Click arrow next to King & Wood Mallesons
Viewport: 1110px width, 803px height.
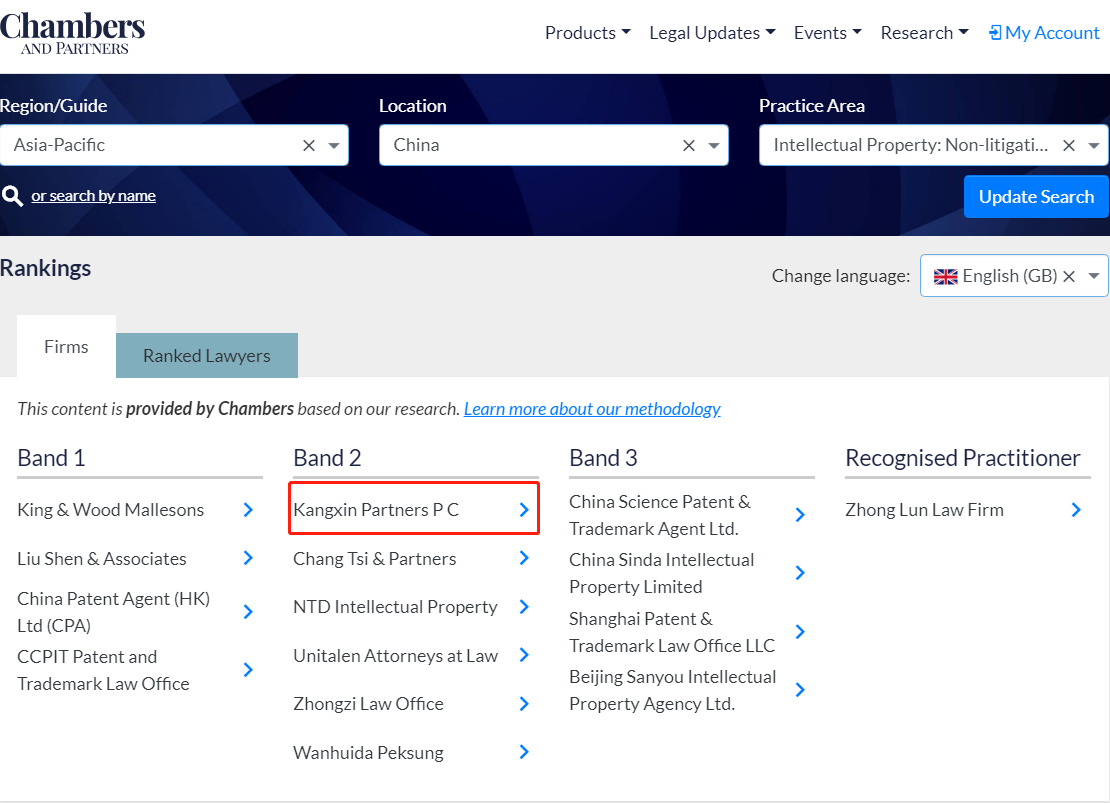(x=248, y=510)
